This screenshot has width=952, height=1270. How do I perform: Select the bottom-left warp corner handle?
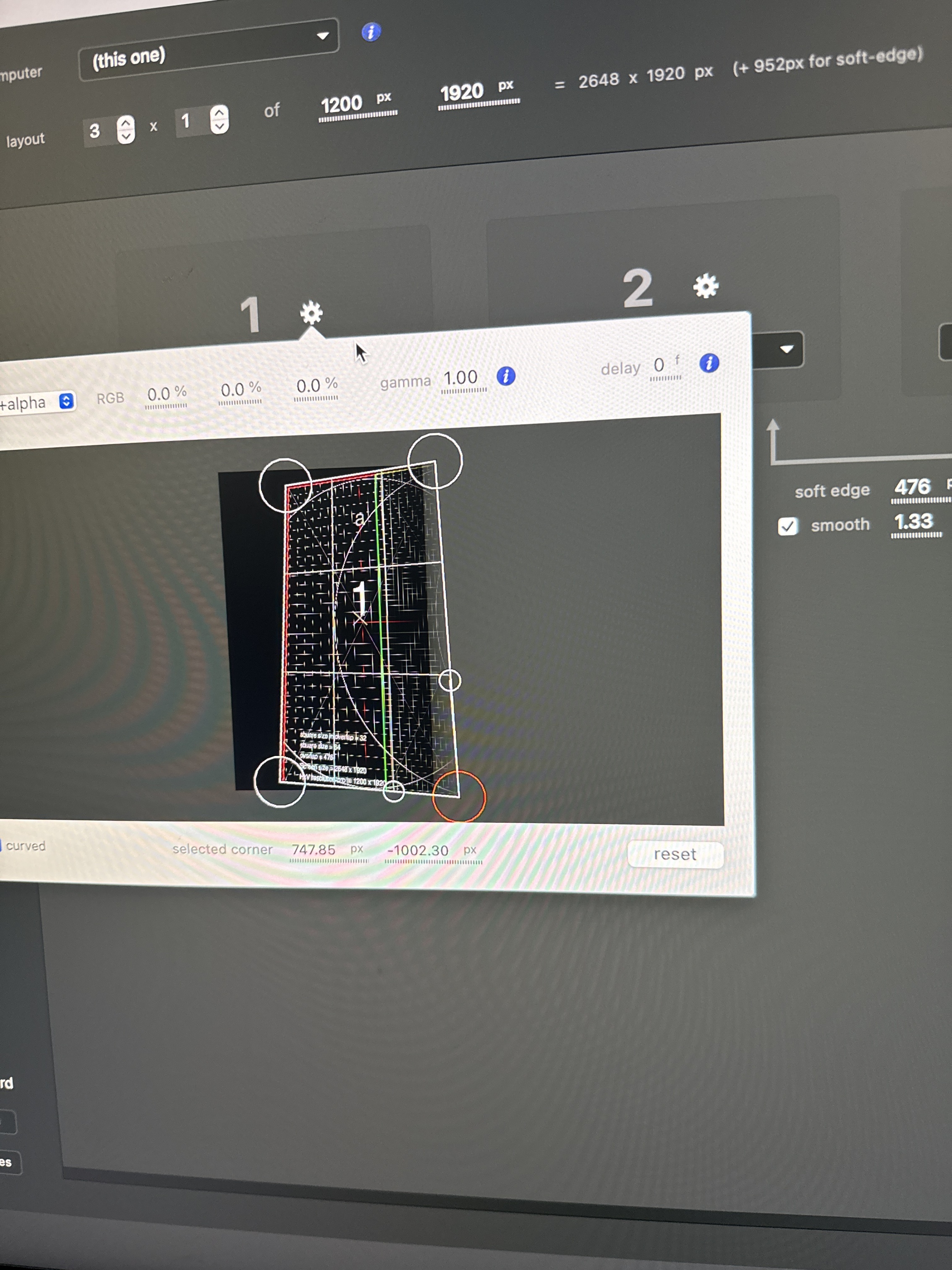tap(280, 782)
